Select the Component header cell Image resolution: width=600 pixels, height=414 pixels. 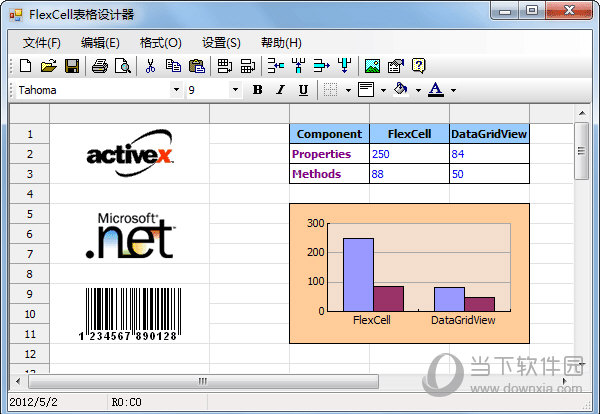coord(329,134)
